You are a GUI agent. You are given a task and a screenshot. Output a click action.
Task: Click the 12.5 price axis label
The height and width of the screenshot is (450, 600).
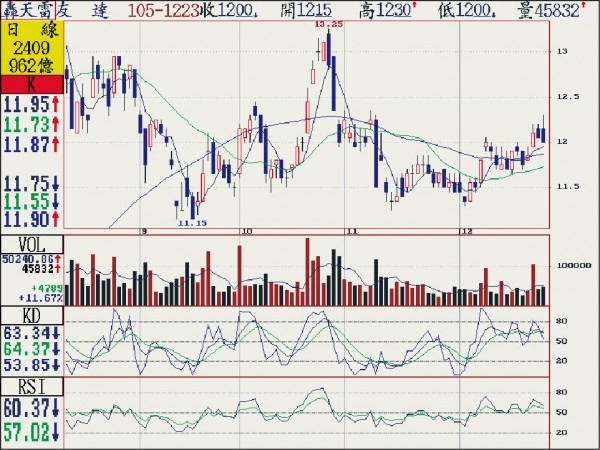coord(568,97)
